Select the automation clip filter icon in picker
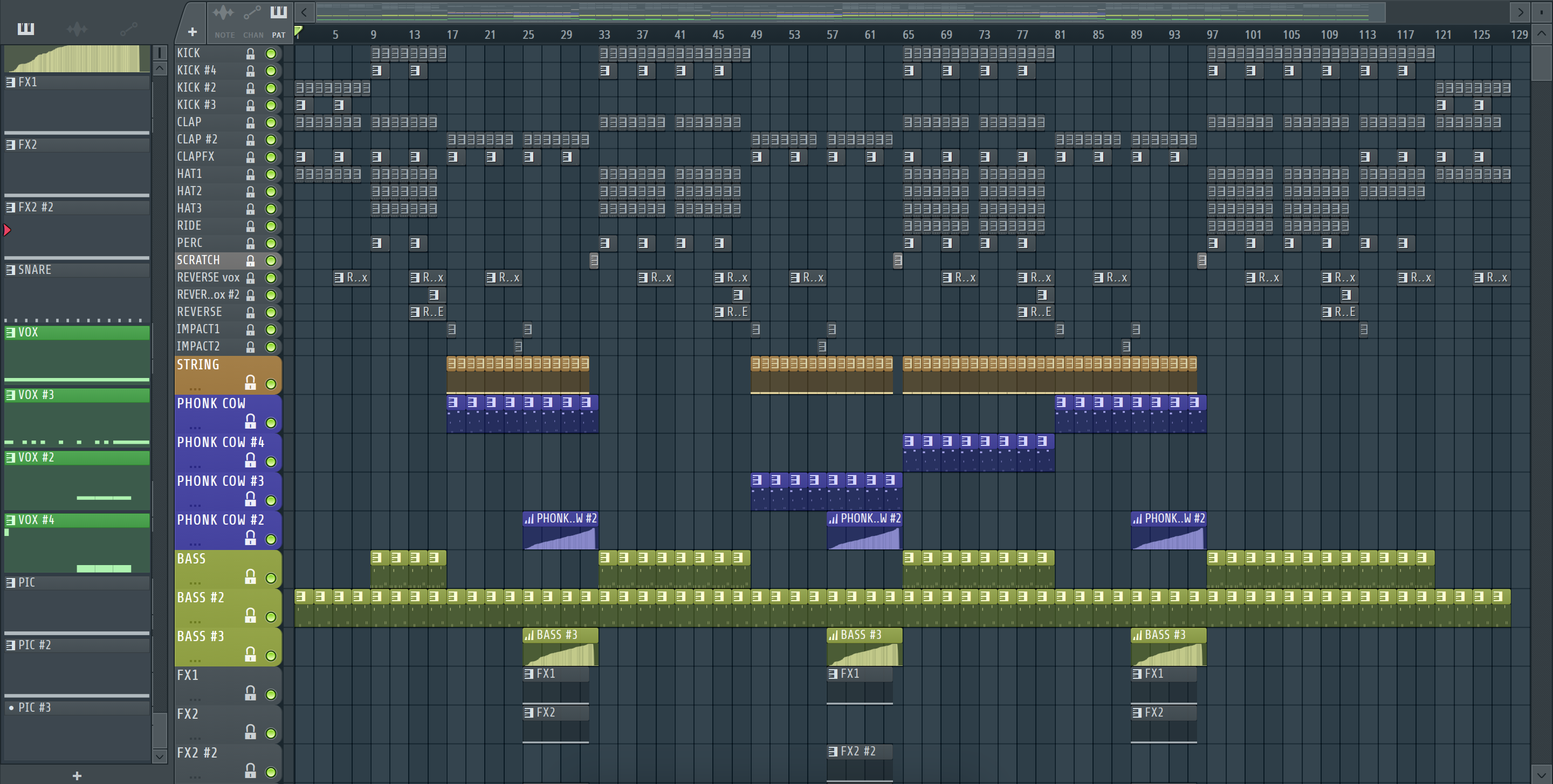 [128, 29]
